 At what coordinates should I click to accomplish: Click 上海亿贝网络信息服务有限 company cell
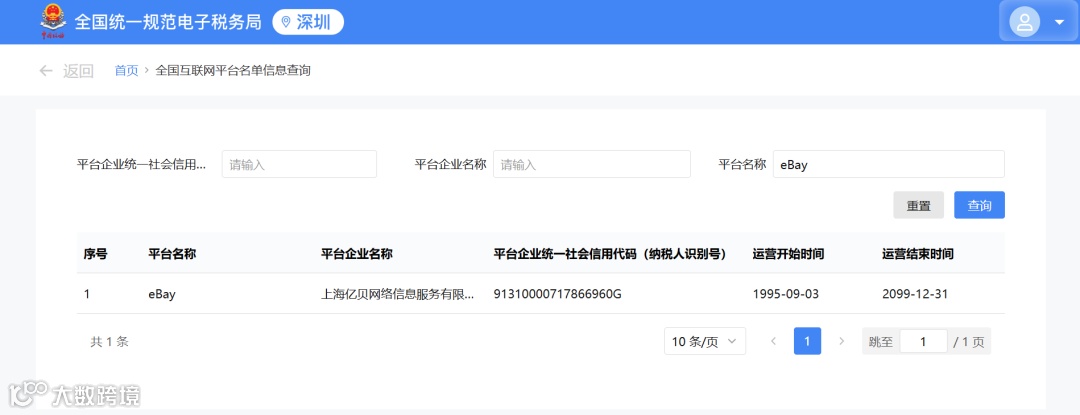tap(397, 294)
